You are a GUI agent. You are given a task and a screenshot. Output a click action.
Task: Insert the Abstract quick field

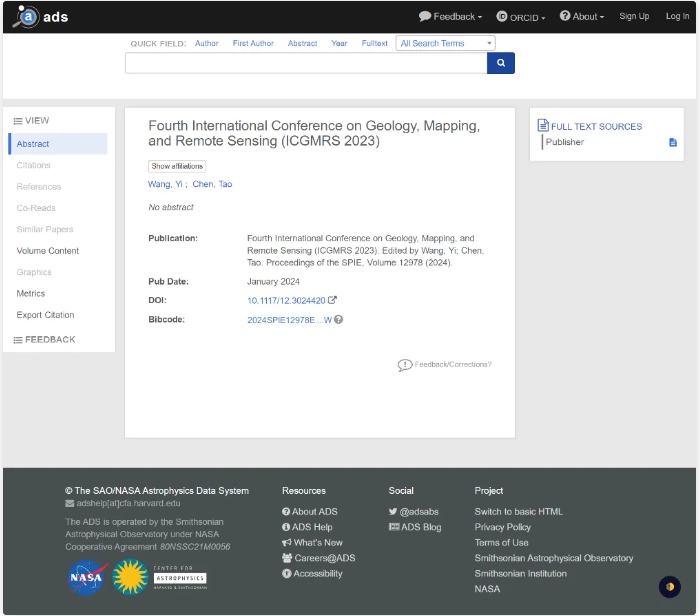302,43
